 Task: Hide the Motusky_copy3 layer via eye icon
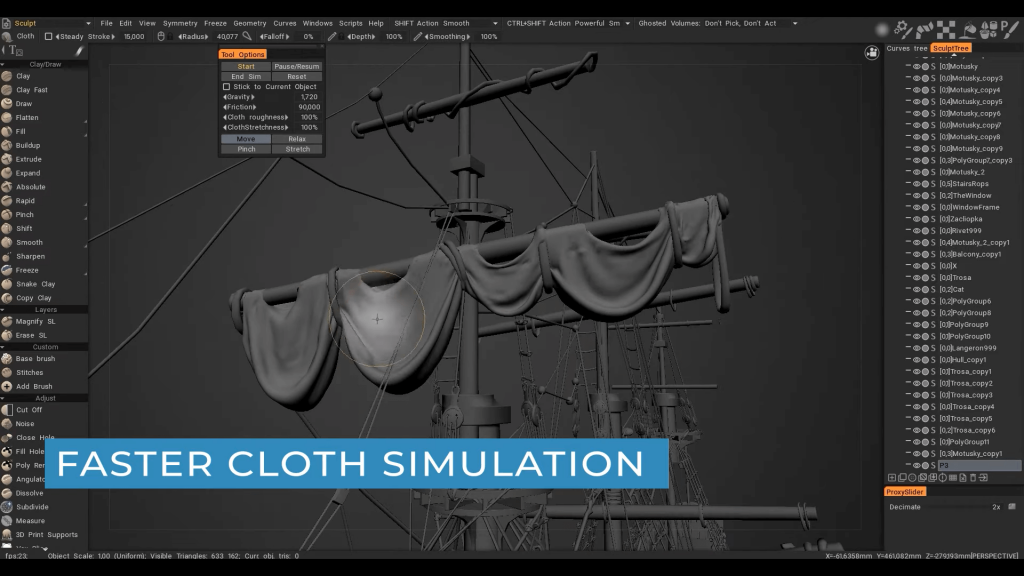(916, 78)
